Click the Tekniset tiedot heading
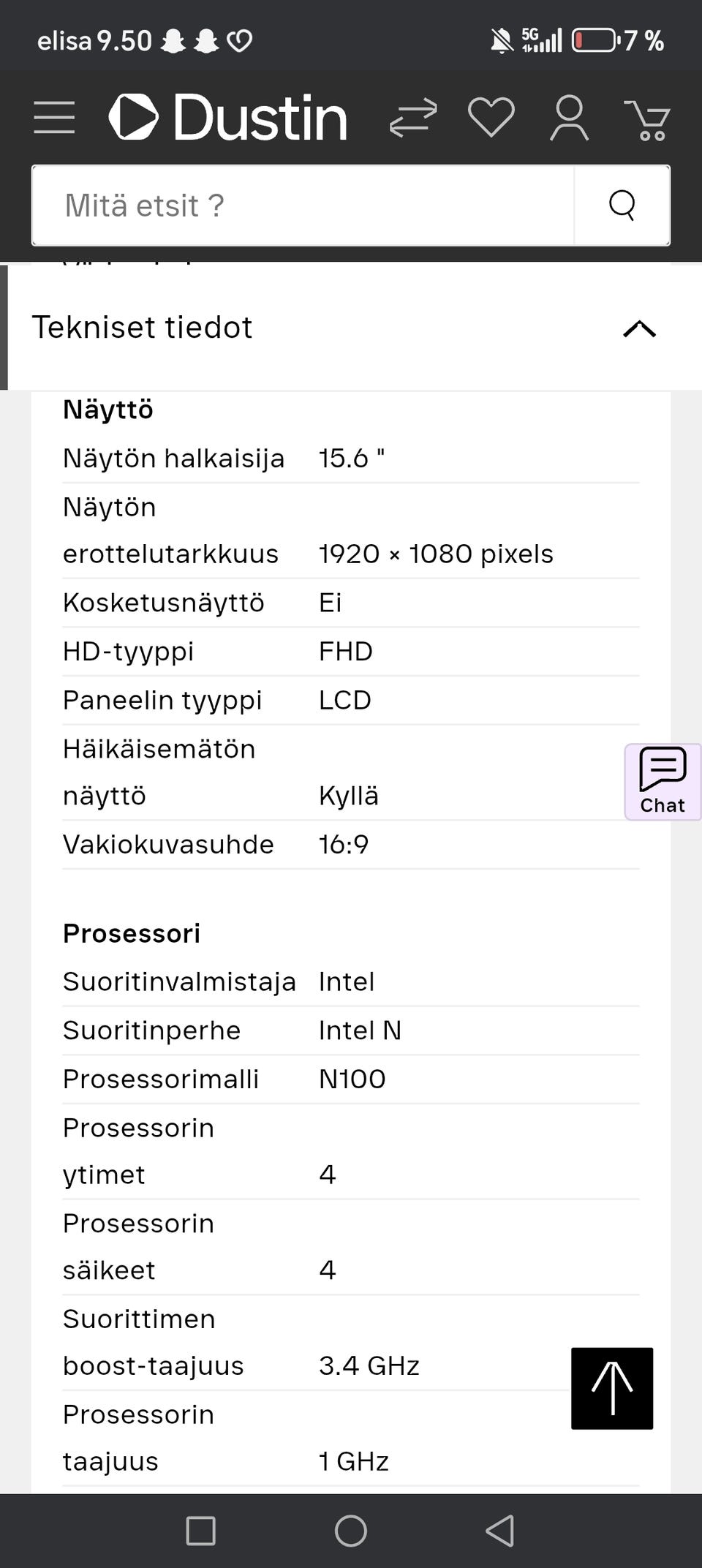 (142, 328)
